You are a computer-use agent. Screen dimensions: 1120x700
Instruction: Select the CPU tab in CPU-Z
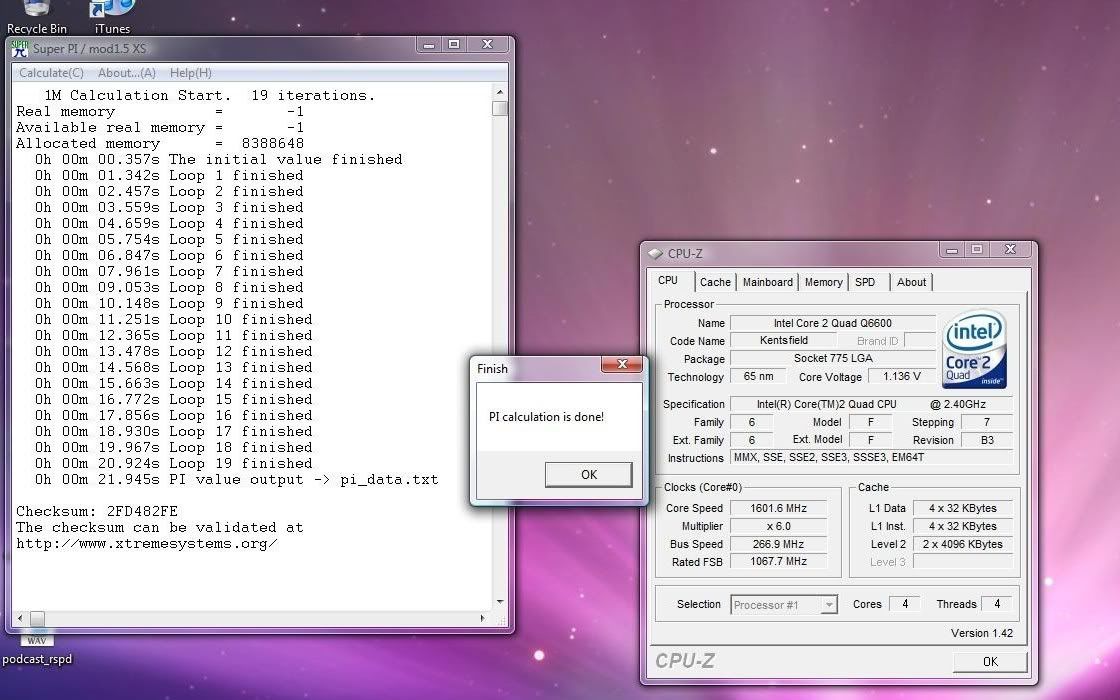coord(669,281)
